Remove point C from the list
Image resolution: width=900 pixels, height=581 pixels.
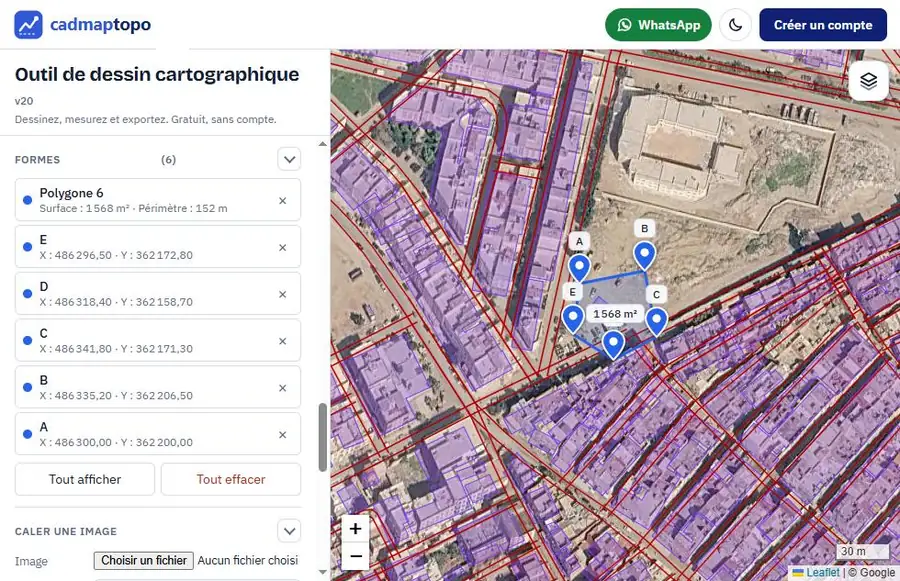click(x=282, y=341)
